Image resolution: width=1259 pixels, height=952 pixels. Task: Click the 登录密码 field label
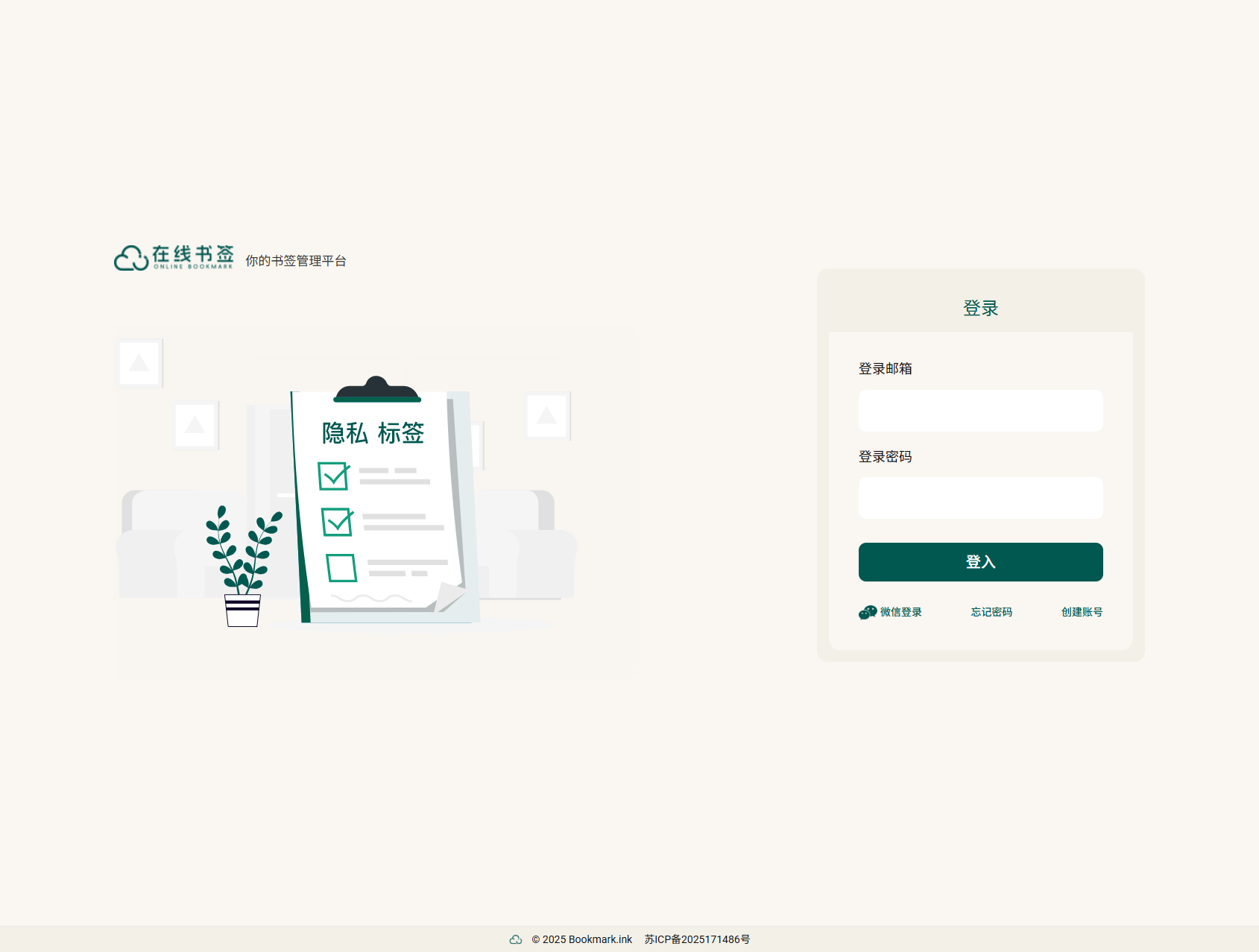[x=886, y=456]
